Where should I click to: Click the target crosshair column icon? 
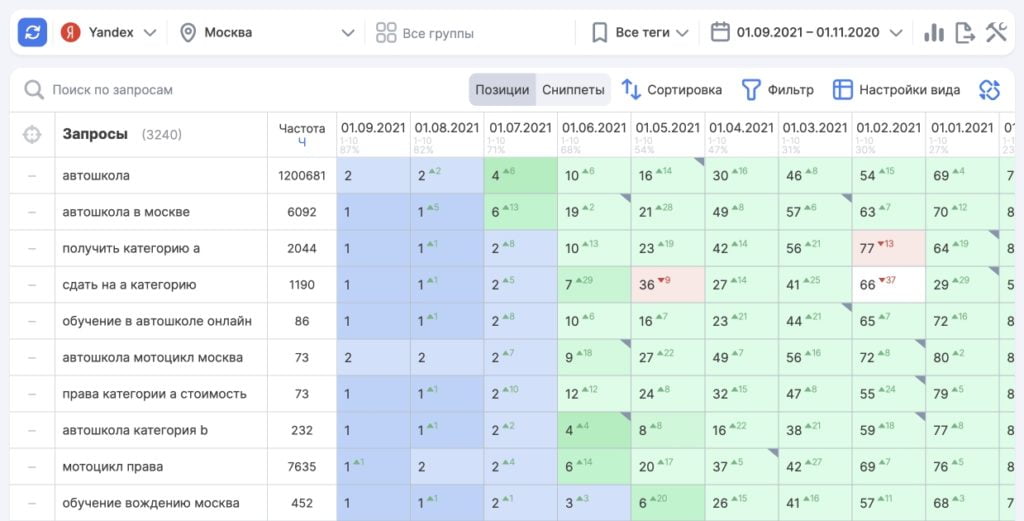32,134
